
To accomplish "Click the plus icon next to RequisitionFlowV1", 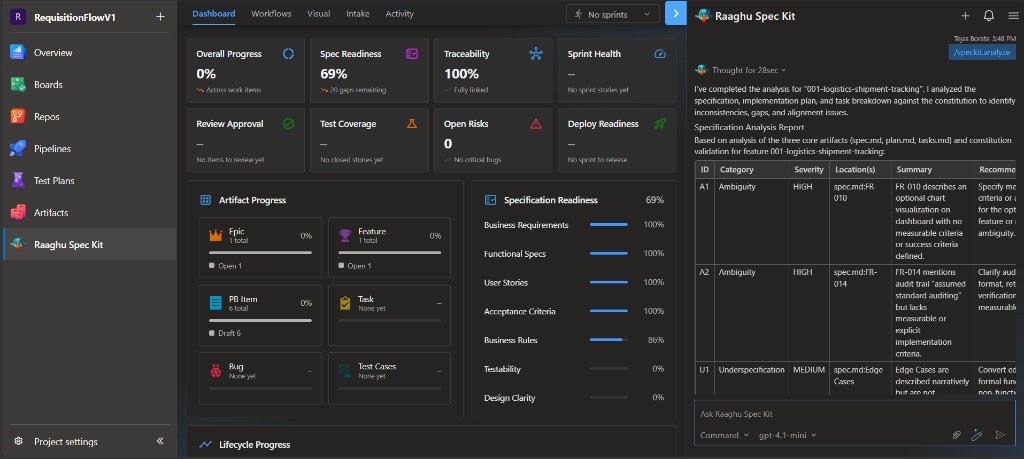I will tap(160, 17).
